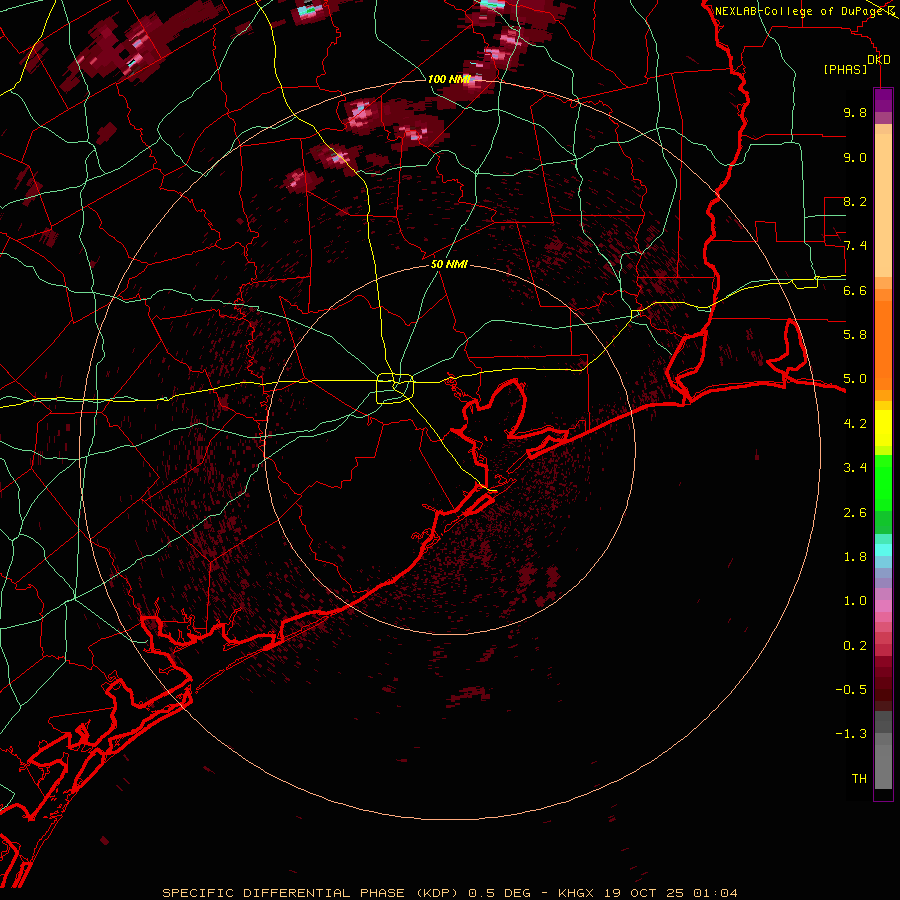
Task: Click the DKD label above the color scale
Action: point(878,59)
